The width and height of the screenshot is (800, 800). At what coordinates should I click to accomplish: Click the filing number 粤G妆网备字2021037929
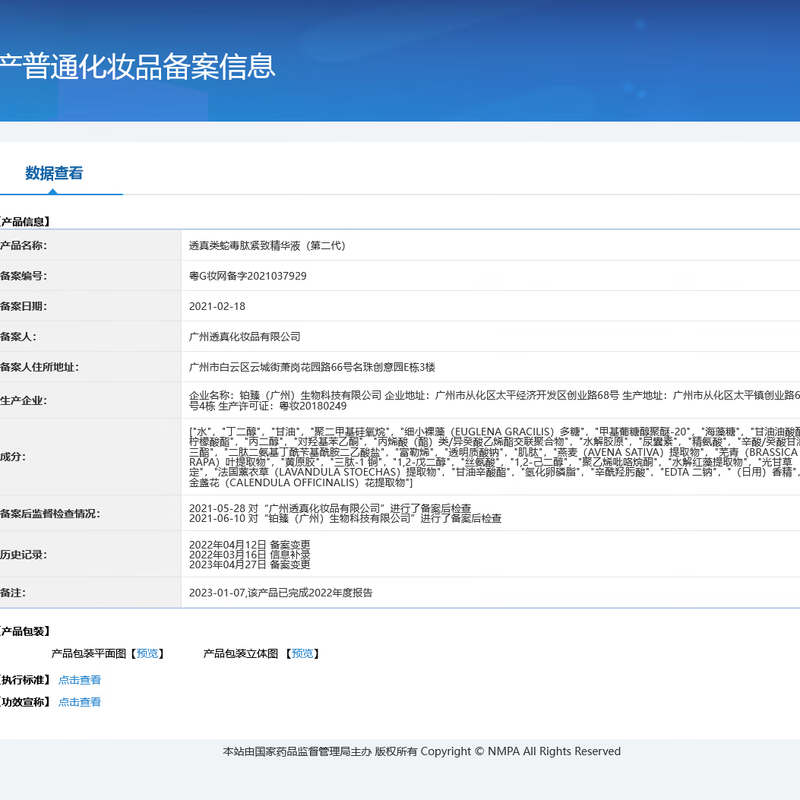pyautogui.click(x=248, y=276)
